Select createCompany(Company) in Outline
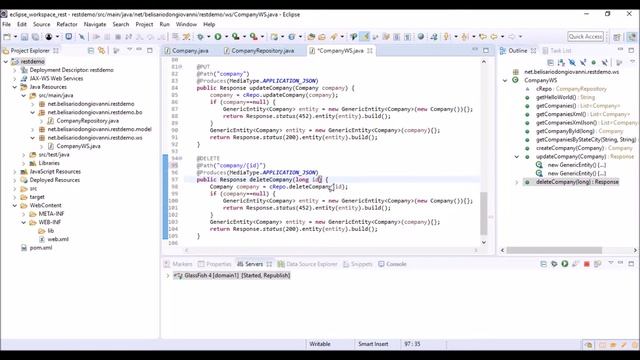640x360 pixels. [x=584, y=148]
